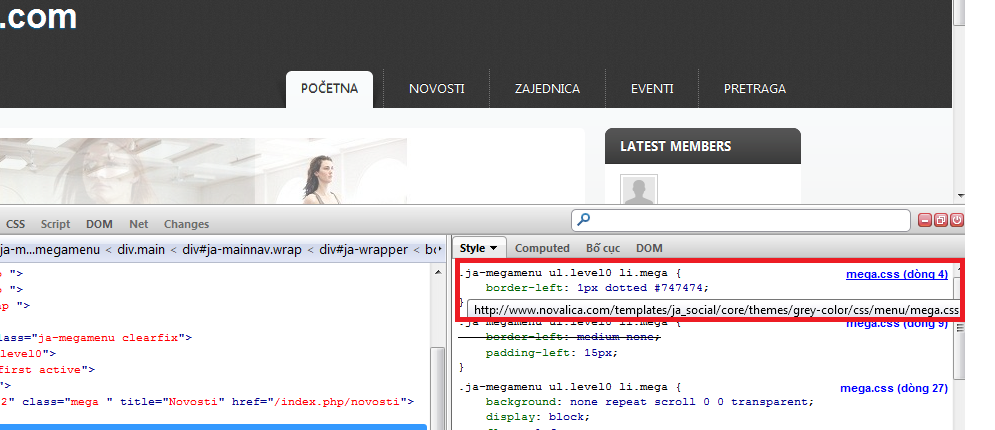Open the mega.css (dòng 4) source link
The image size is (995, 430).
point(897,275)
